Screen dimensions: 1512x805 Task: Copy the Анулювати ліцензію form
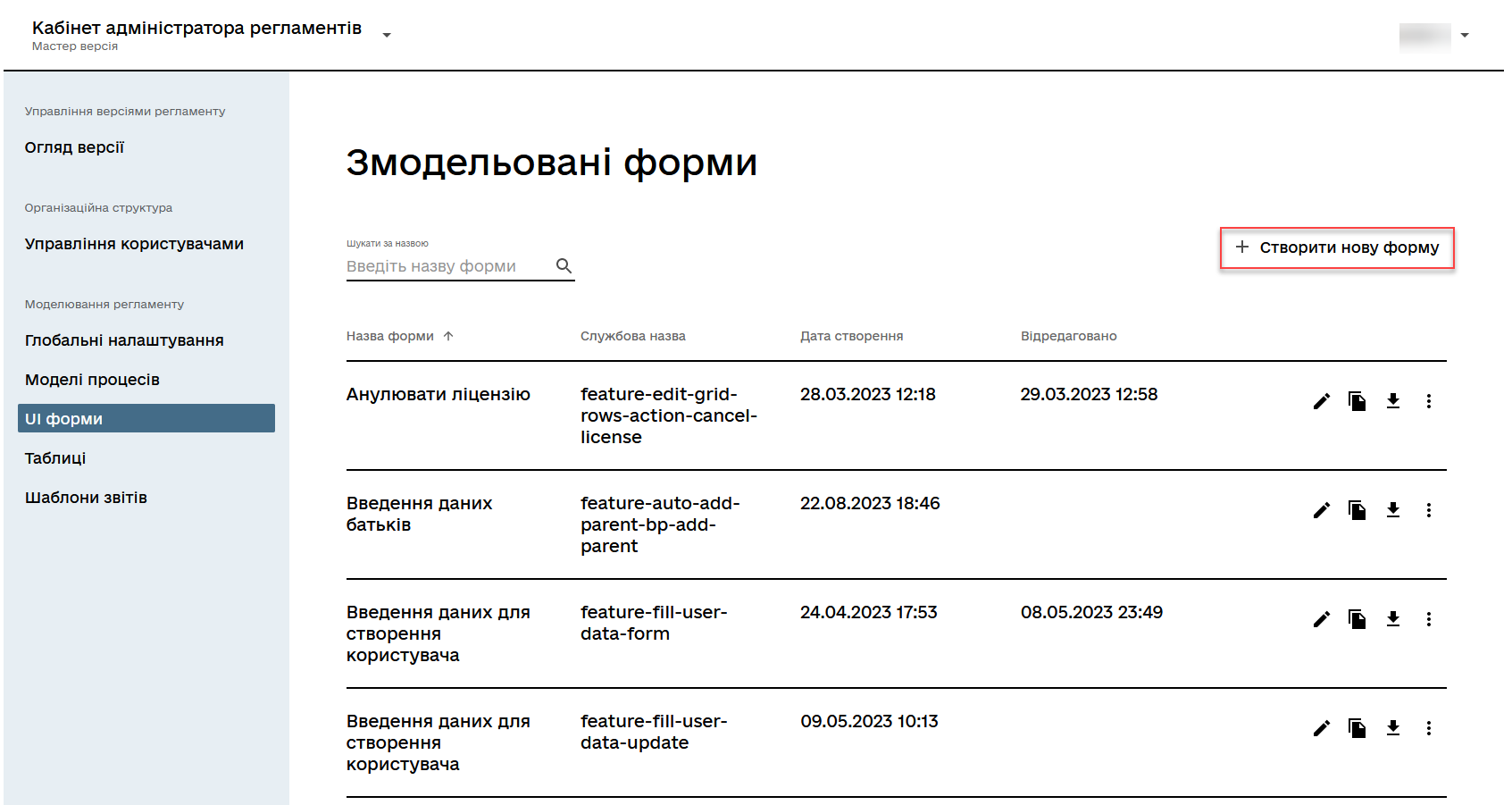tap(1357, 401)
